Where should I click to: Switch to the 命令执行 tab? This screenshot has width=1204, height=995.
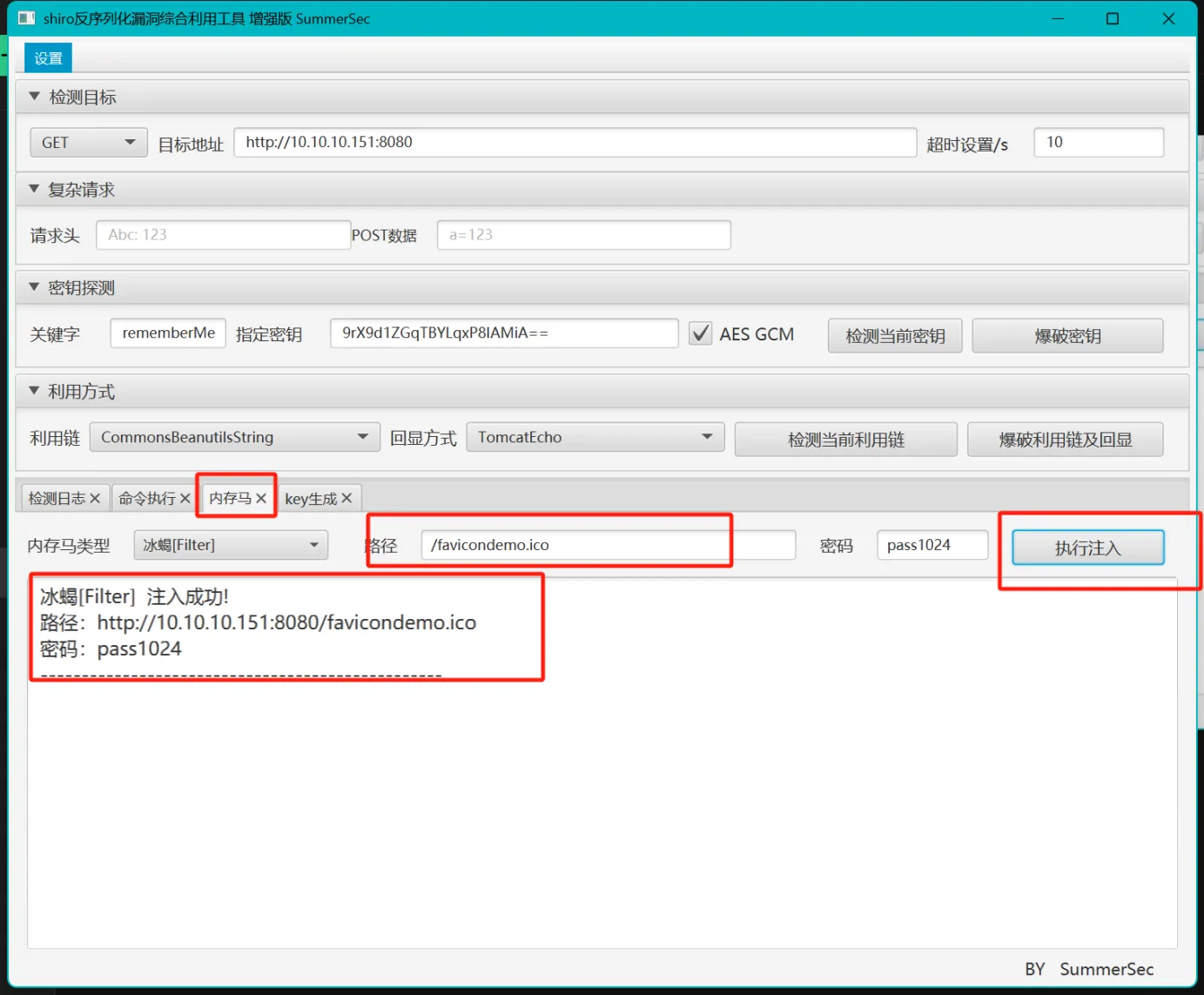point(146,498)
